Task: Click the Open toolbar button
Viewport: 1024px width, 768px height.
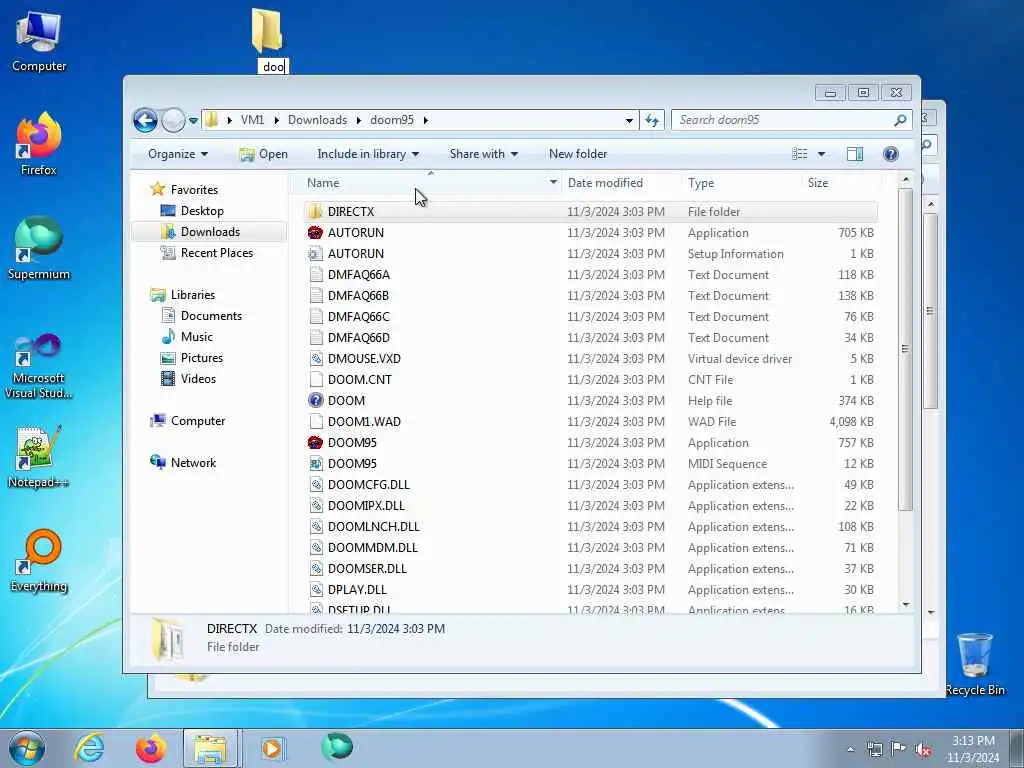Action: coord(263,154)
